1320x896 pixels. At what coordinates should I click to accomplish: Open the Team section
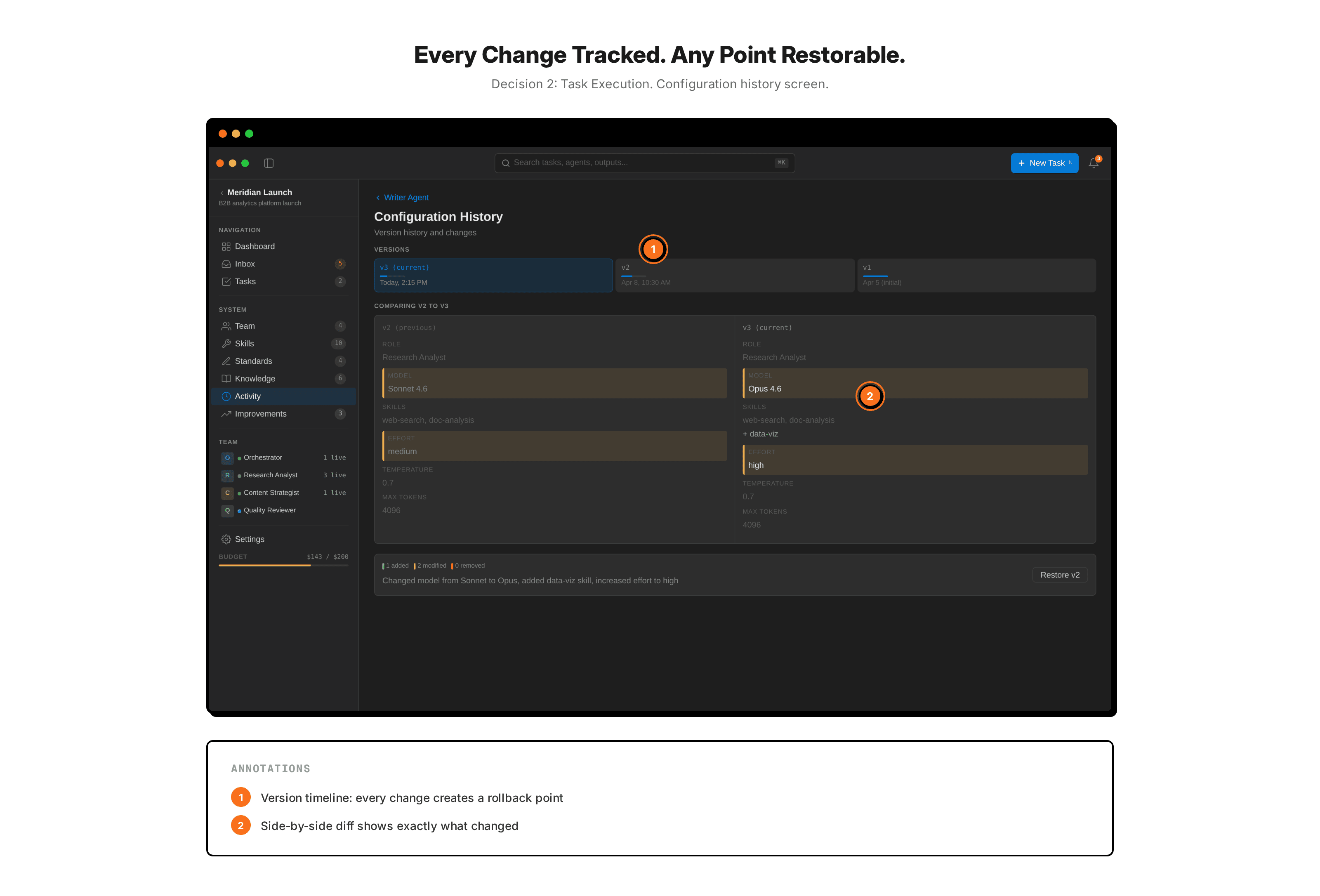tap(283, 326)
